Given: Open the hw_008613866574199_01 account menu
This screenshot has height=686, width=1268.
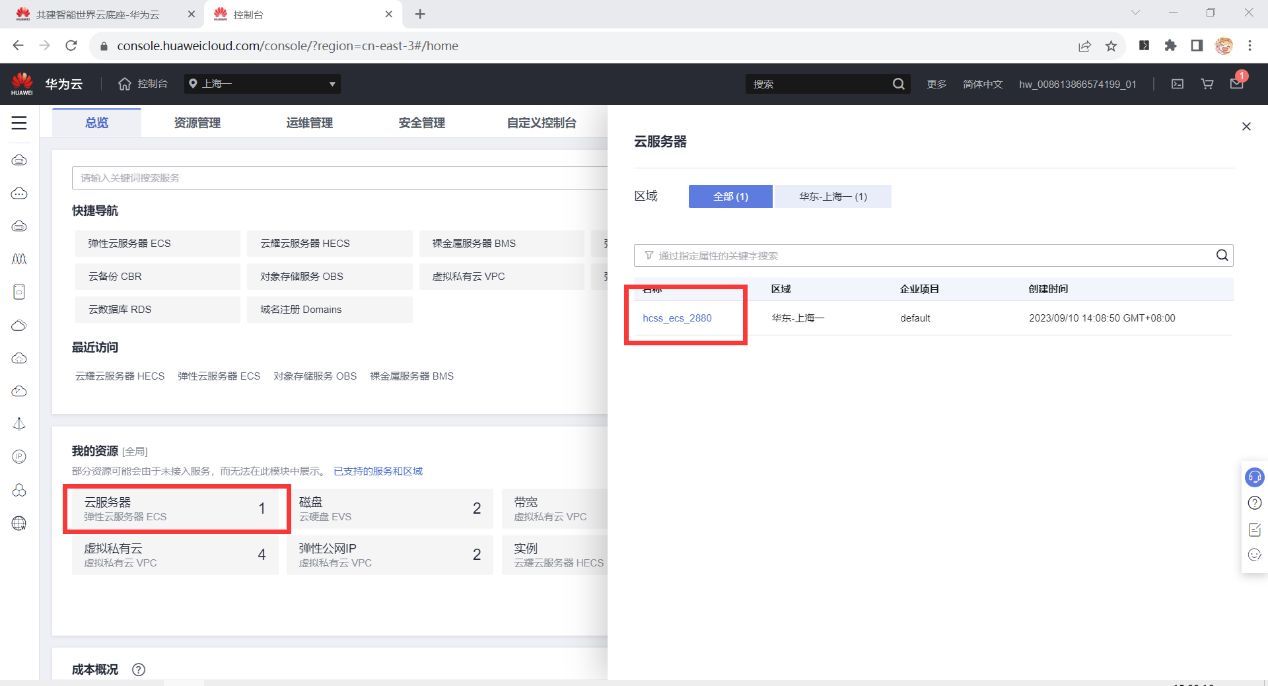Looking at the screenshot, I should point(1077,84).
